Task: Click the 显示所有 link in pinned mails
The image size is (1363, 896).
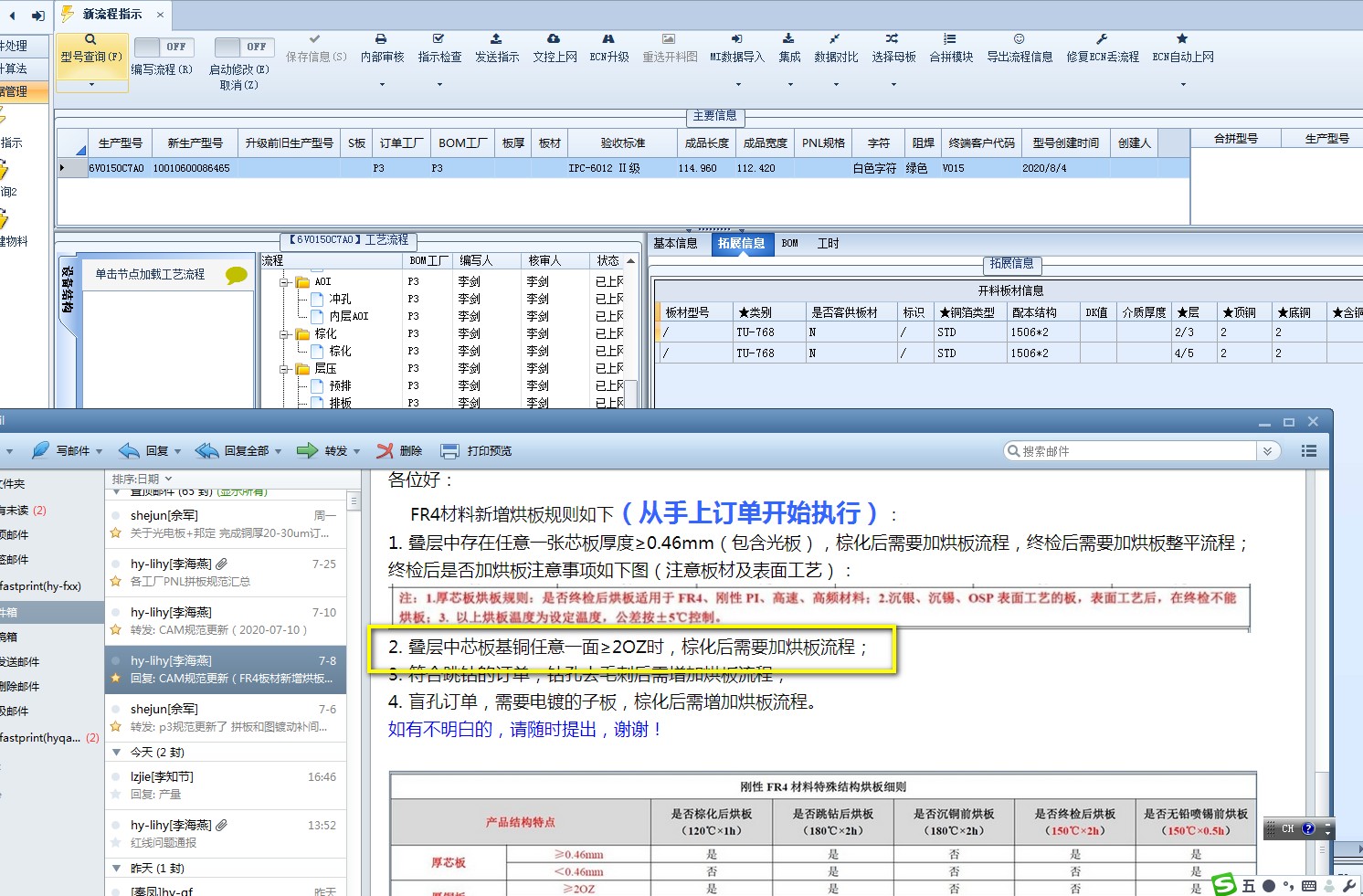Action: click(x=242, y=491)
